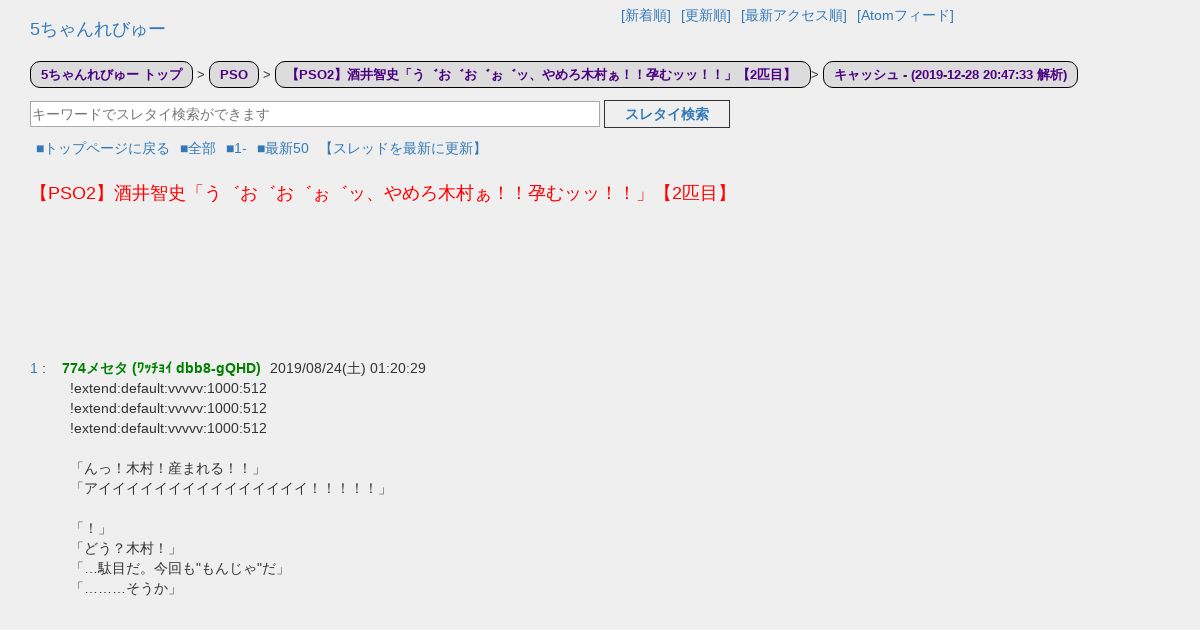Click スレッドを最新に更新 link
The height and width of the screenshot is (630, 1200).
[403, 148]
